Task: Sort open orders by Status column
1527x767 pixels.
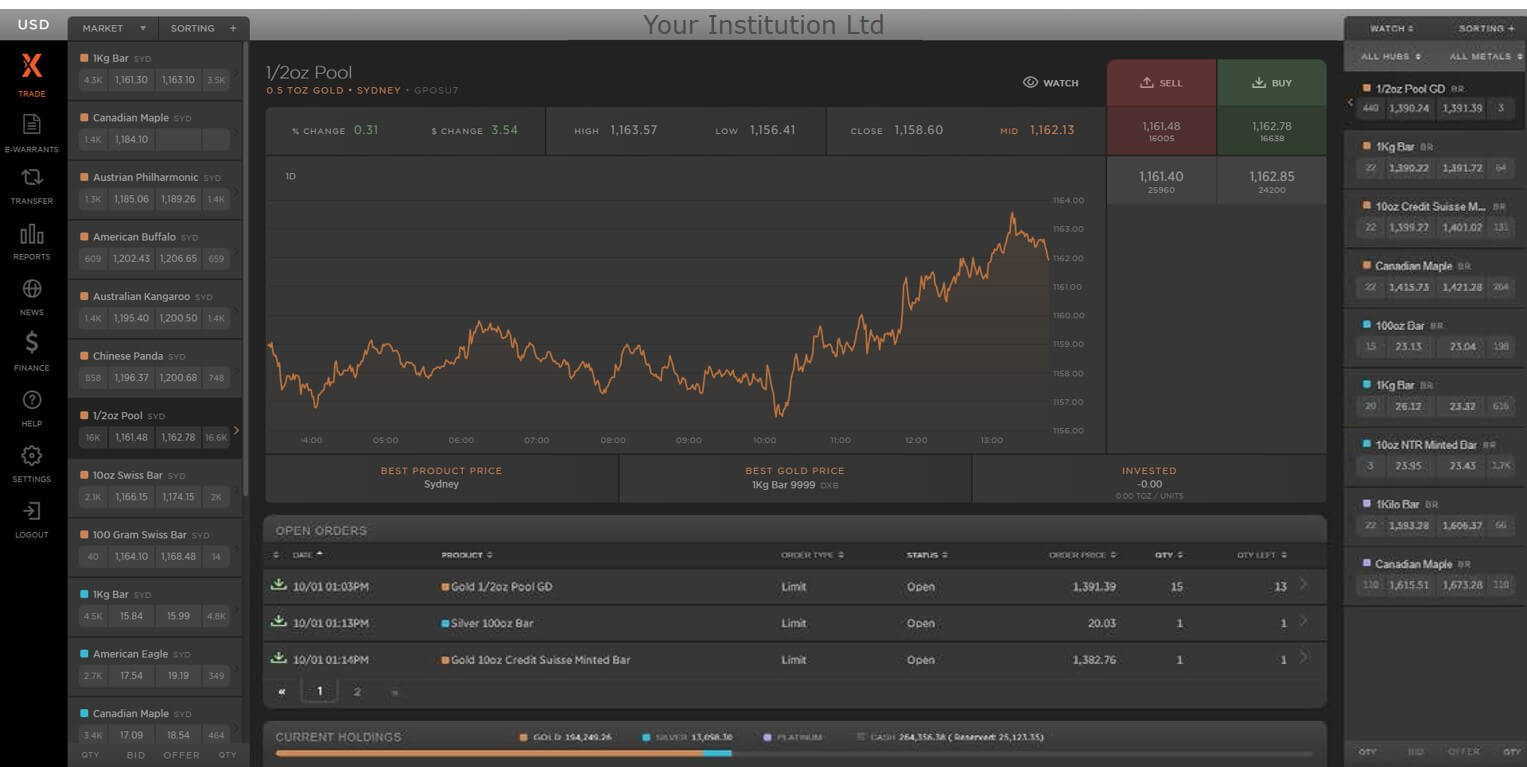Action: [927, 555]
